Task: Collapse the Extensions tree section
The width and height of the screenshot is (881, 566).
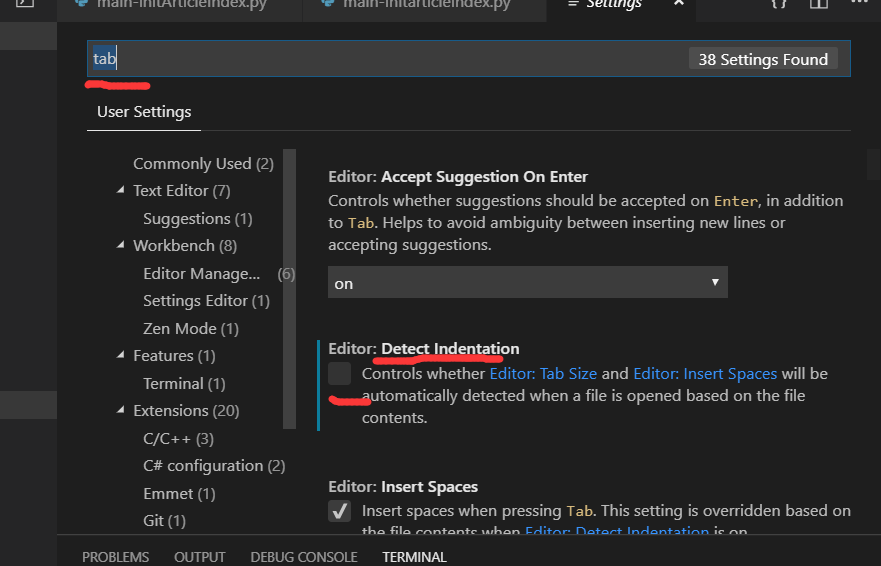Action: (x=120, y=410)
